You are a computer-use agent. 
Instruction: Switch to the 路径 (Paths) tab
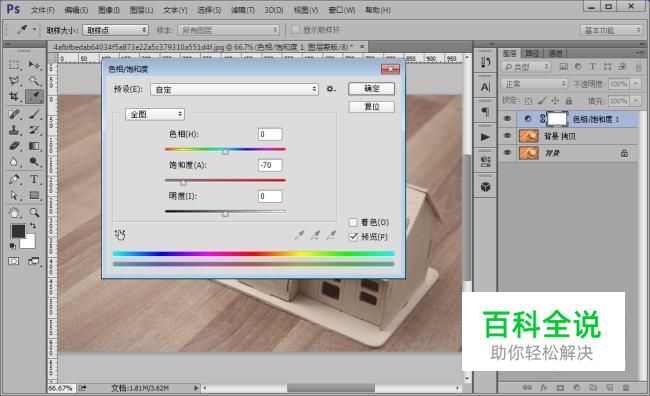coord(532,53)
